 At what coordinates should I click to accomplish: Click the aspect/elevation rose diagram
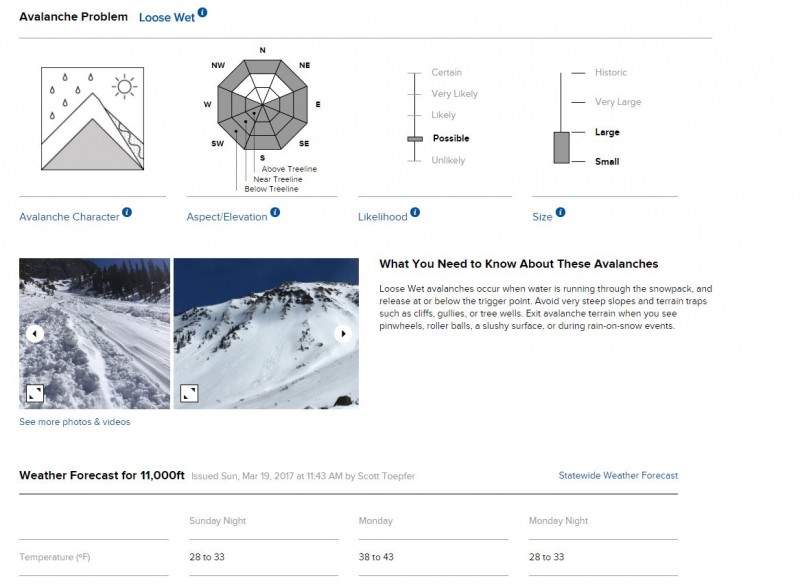click(262, 105)
